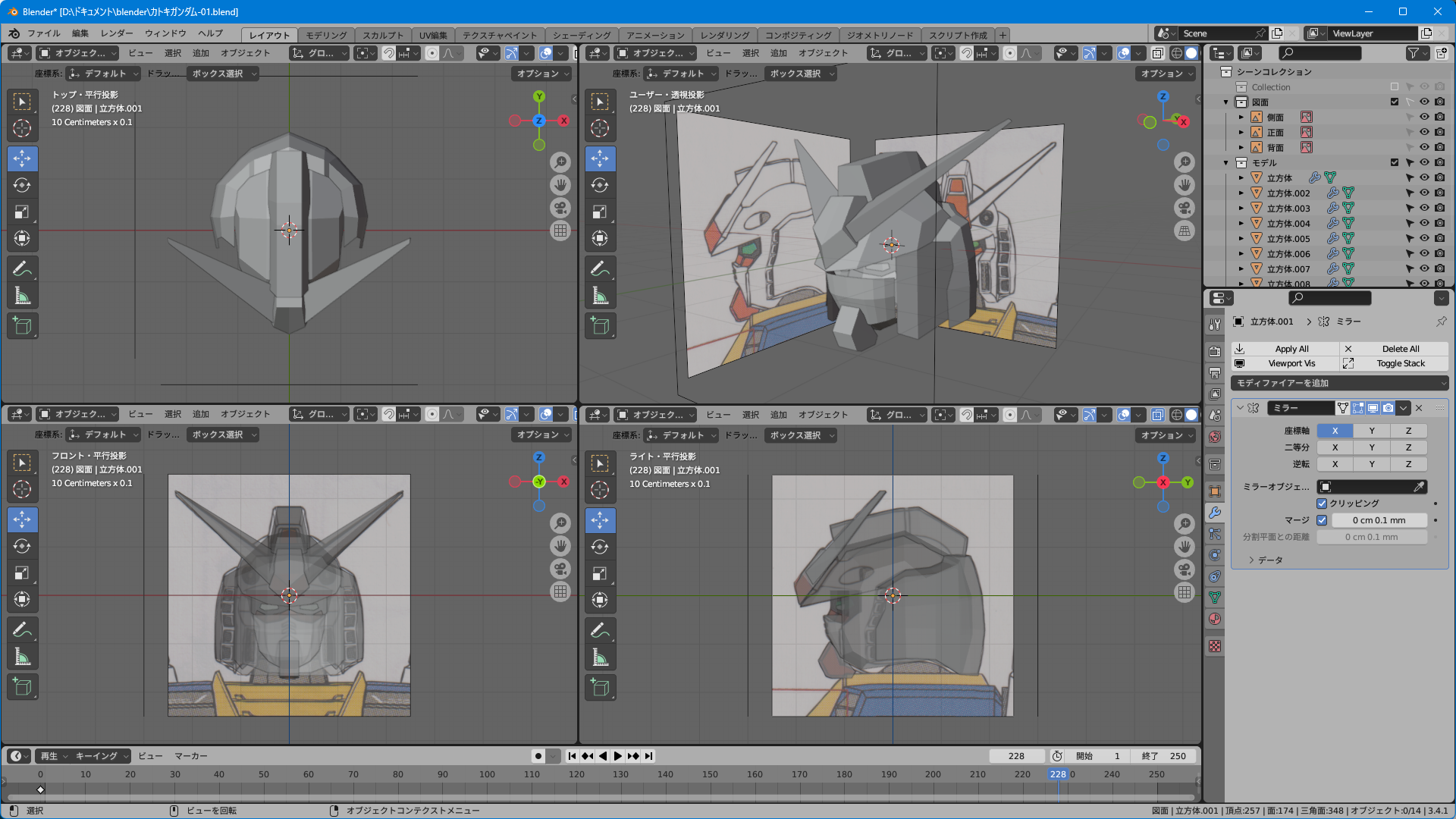Toggle camera view in perspective viewport
The height and width of the screenshot is (819, 1456).
pos(1184,208)
